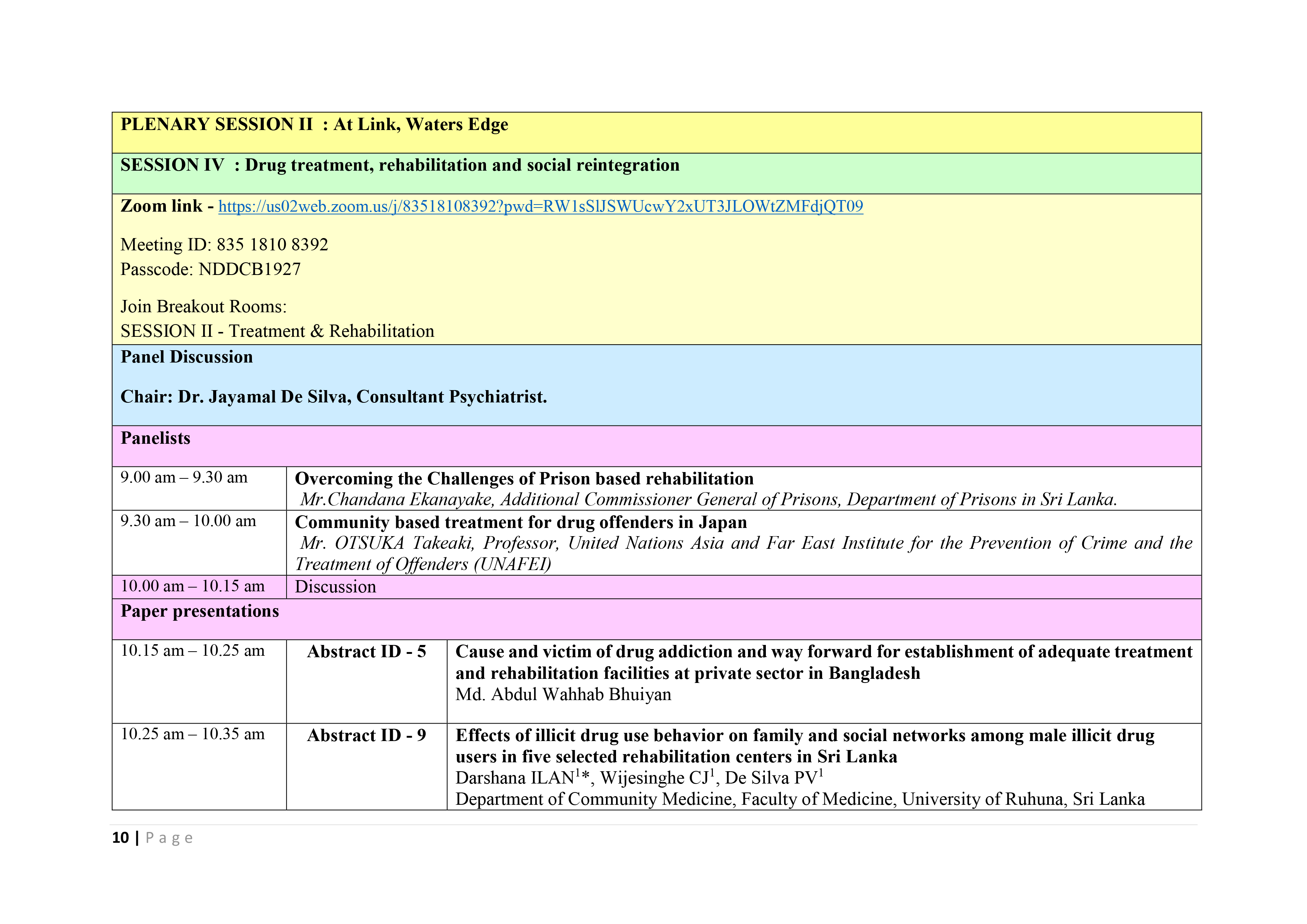The height and width of the screenshot is (924, 1307).
Task: Click the Discussion row text
Action: tap(335, 587)
